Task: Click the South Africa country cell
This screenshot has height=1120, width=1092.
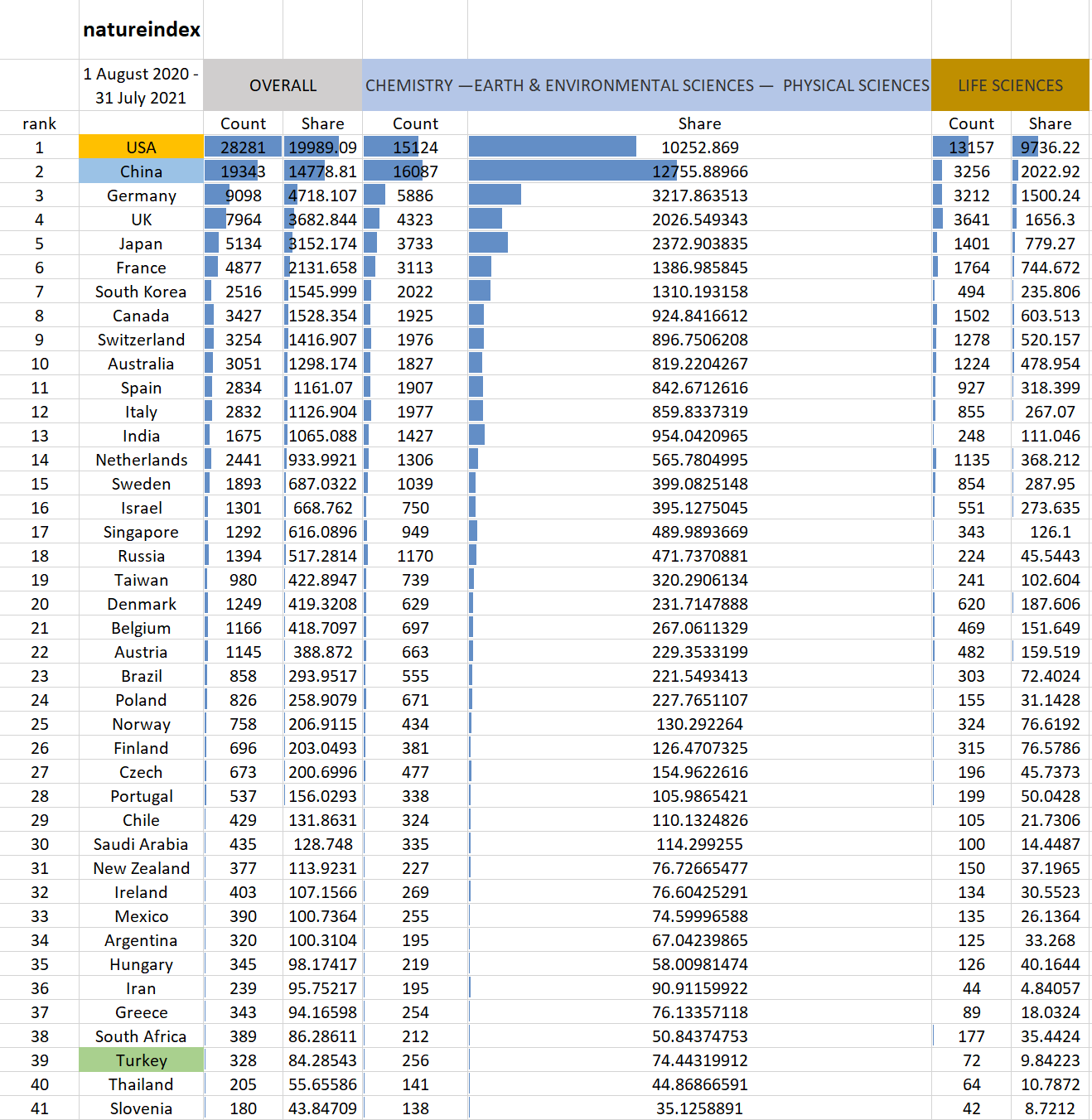Action: pos(142,1036)
